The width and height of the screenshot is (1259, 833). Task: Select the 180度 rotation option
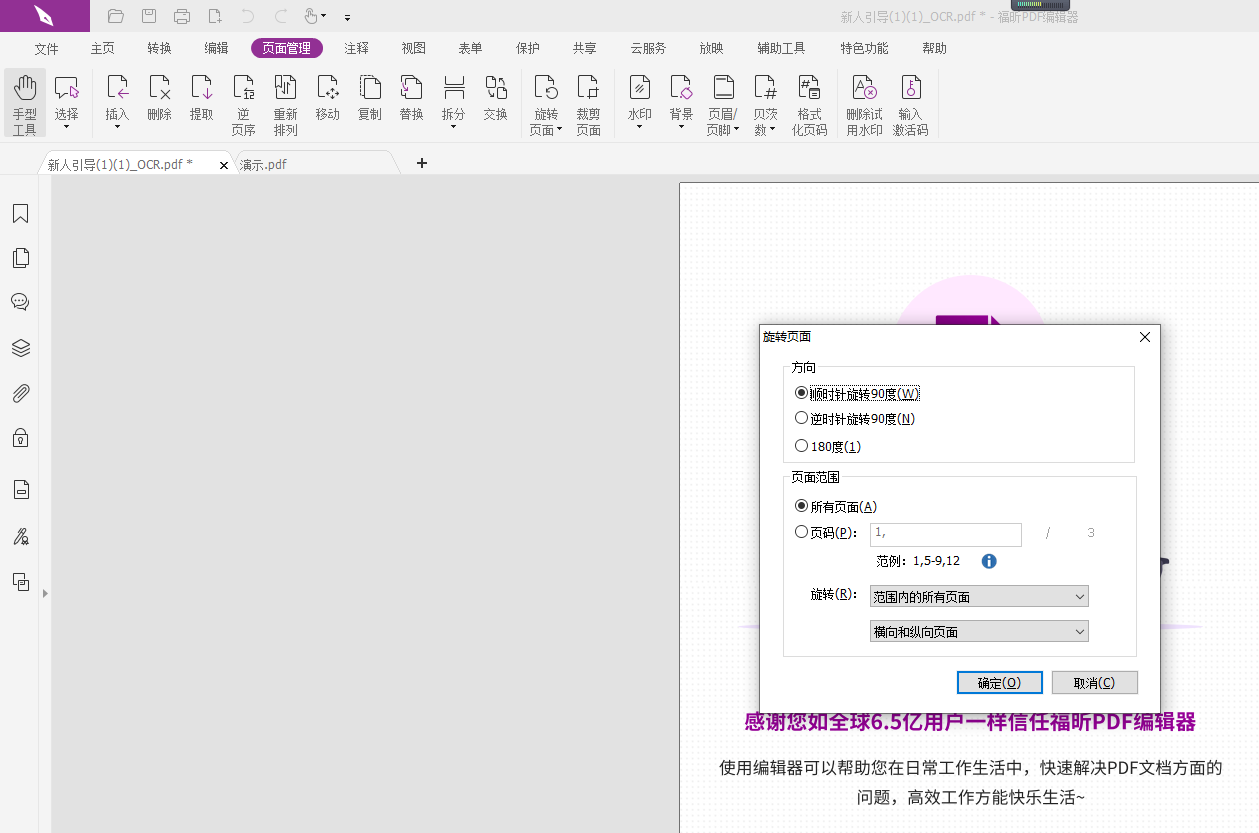click(801, 445)
